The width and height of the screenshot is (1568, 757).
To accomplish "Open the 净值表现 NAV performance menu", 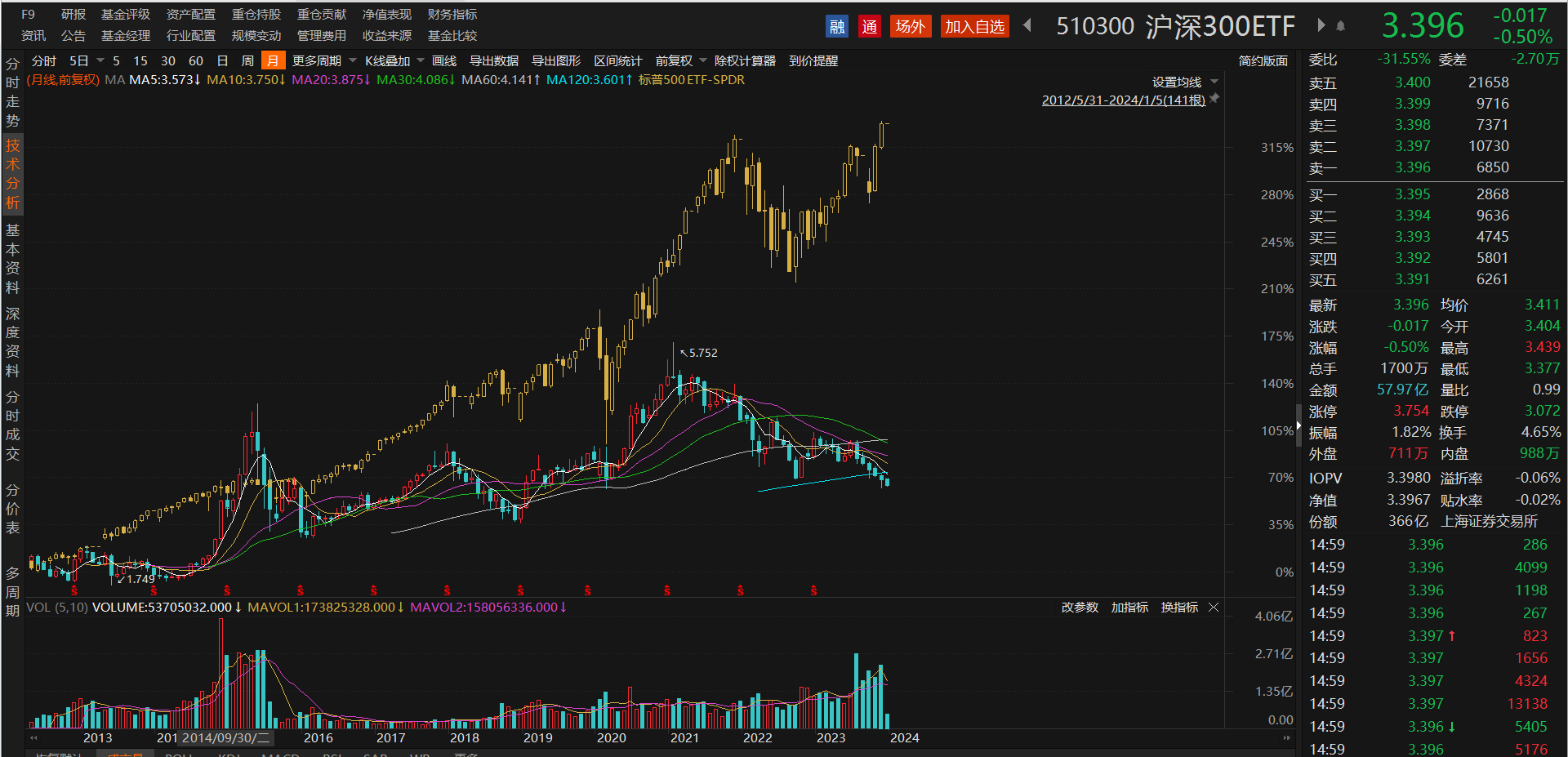I will (387, 15).
